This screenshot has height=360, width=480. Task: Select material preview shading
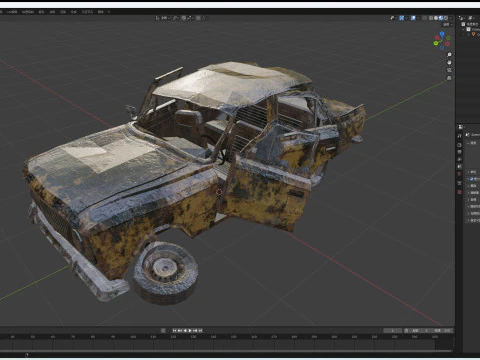pyautogui.click(x=441, y=18)
